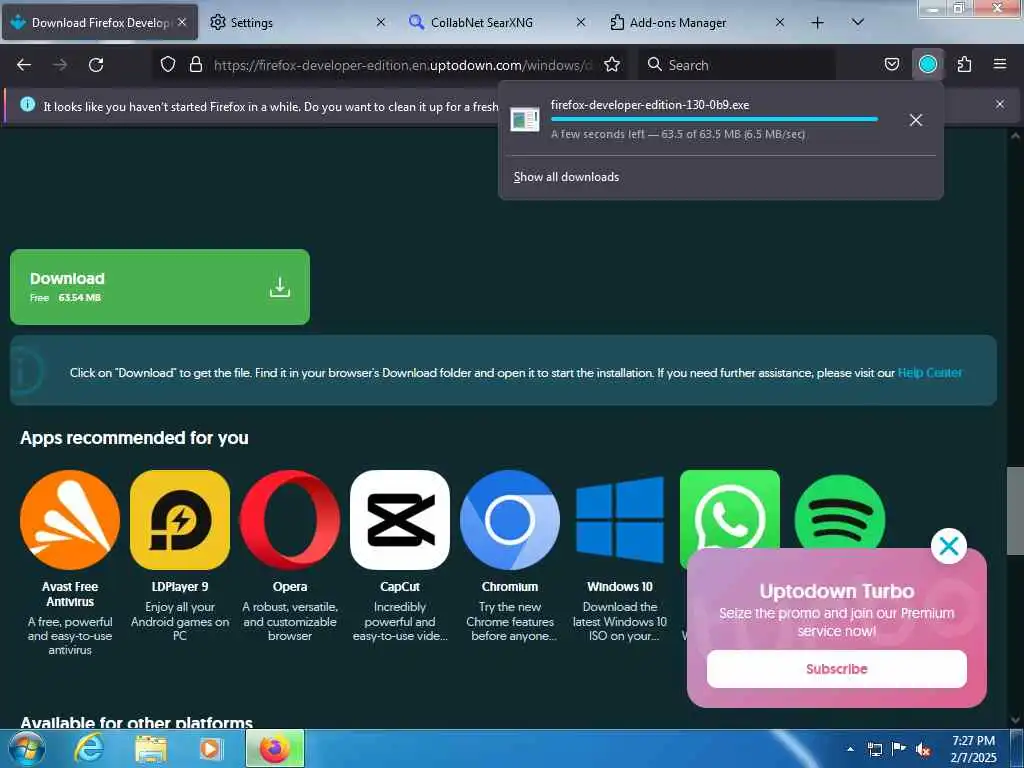Click the Firefox taskbar button
The image size is (1024, 768).
click(275, 748)
